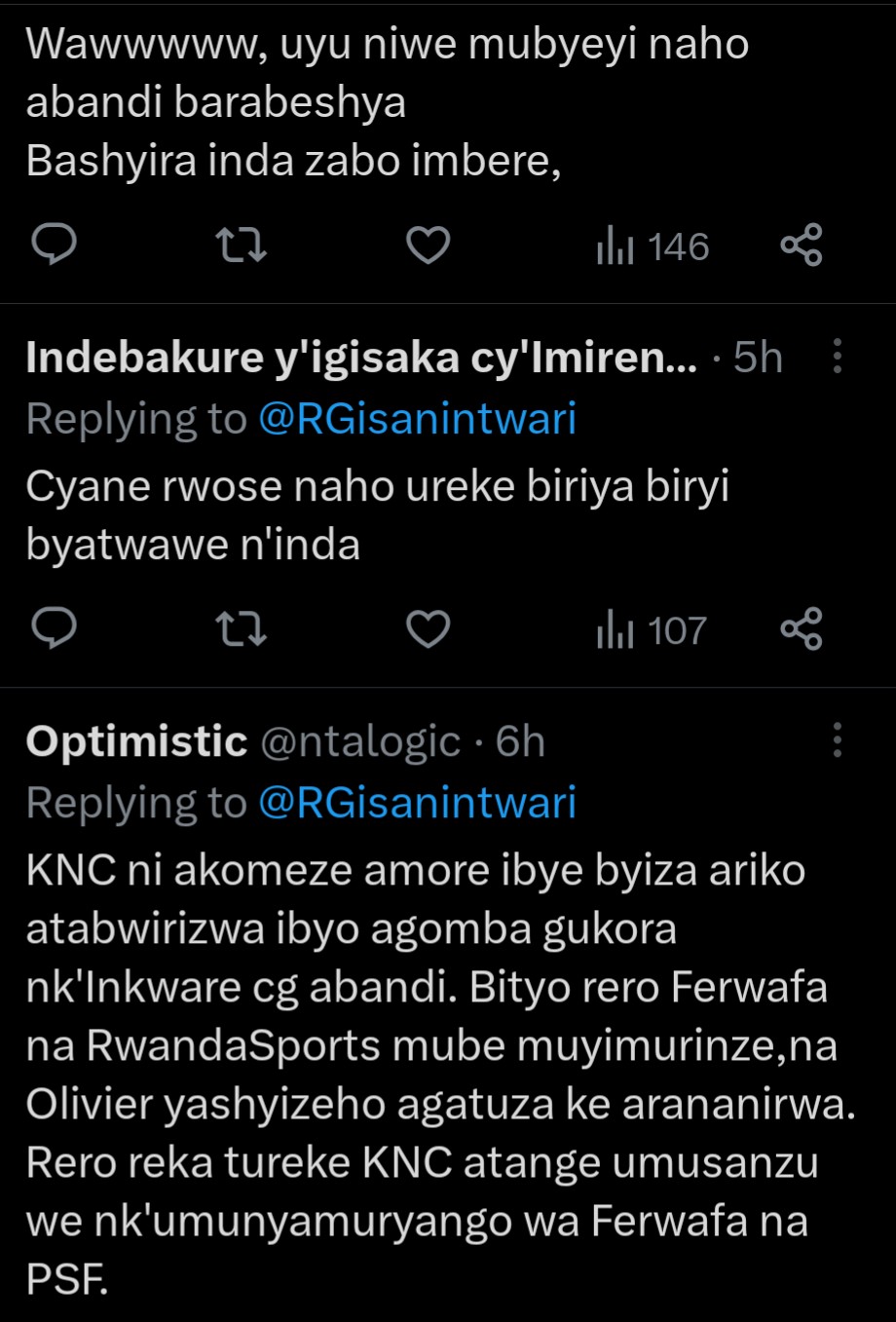This screenshot has height=1322, width=896.
Task: Open more options for Optimistic's tweet
Action: click(837, 741)
